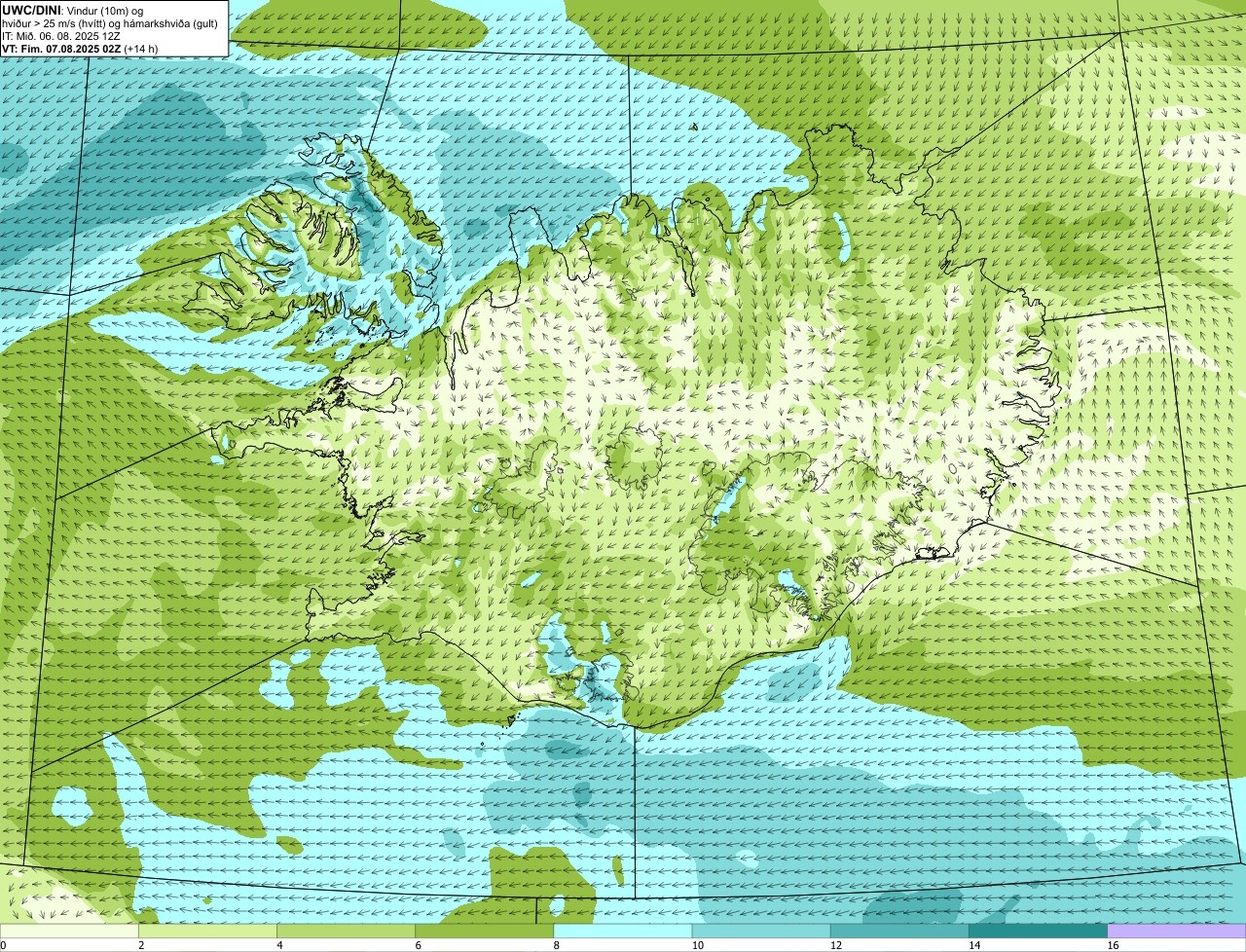Click the 'UWC/DINI: Vindur (10m) og' title line

click(72, 10)
